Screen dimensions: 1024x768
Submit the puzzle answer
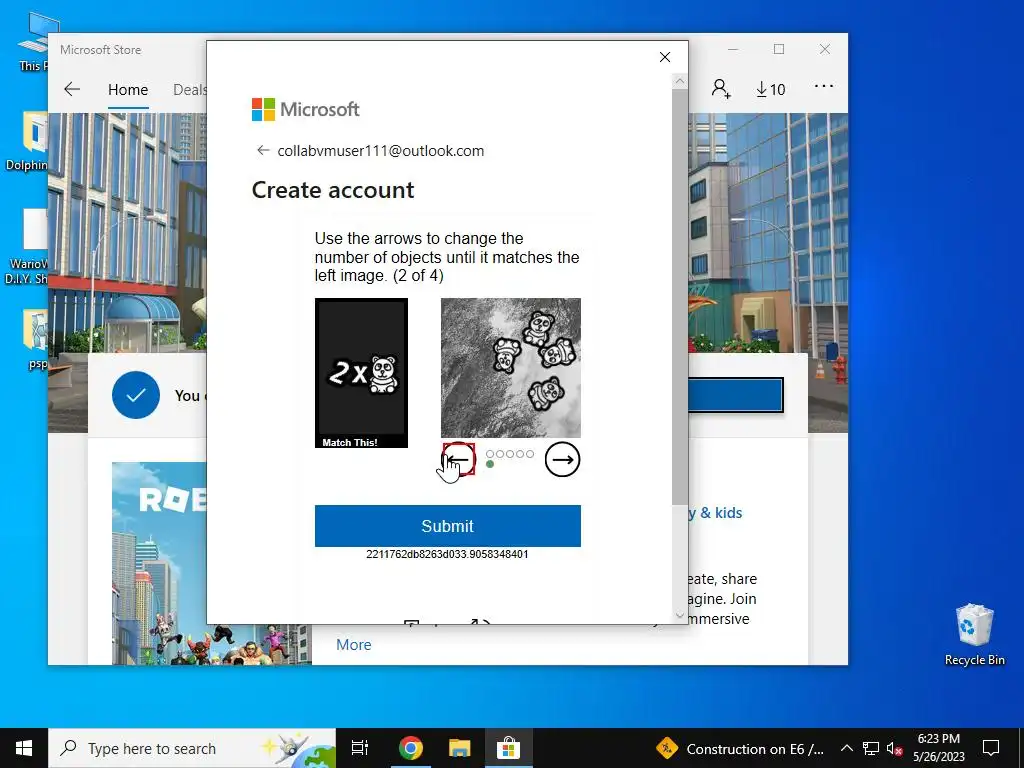click(447, 526)
